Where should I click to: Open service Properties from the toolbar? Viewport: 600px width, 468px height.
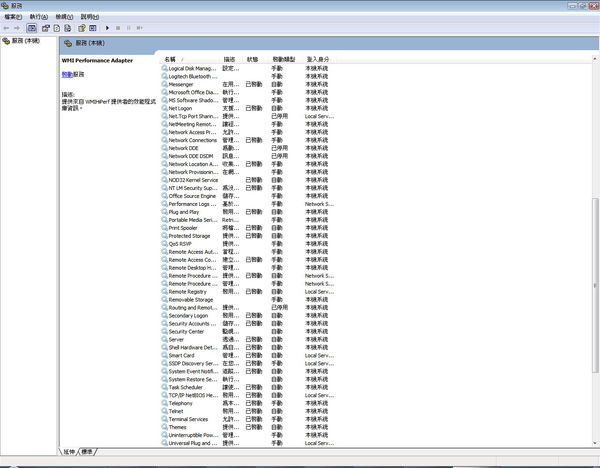(46, 28)
